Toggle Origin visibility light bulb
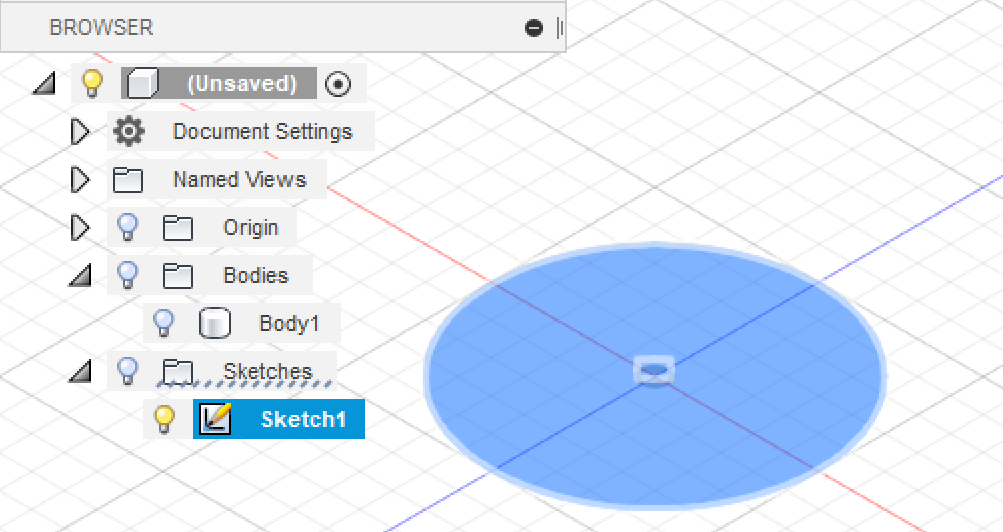1003x532 pixels. click(128, 227)
